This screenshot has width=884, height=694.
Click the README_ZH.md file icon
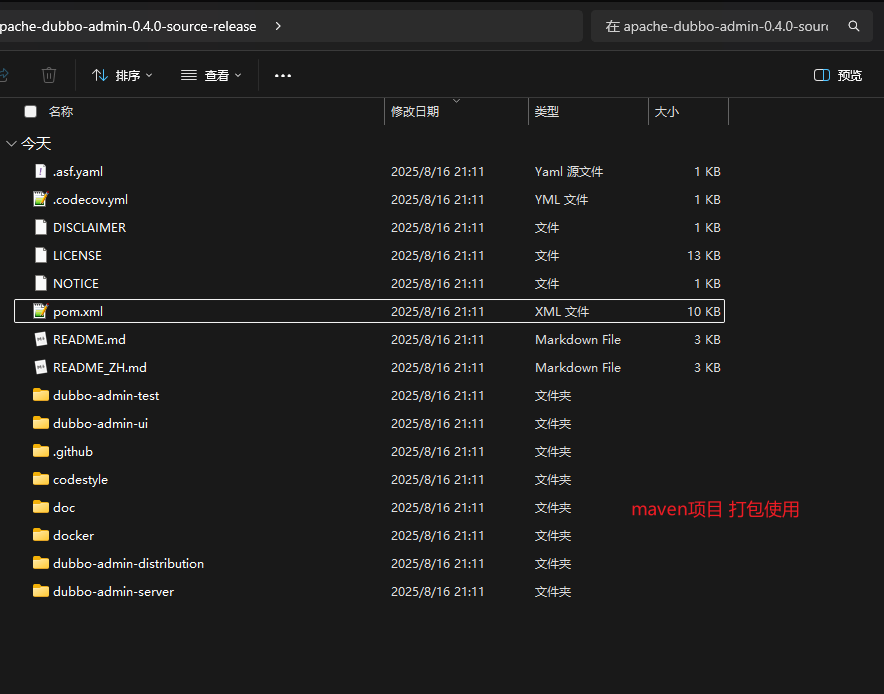41,367
